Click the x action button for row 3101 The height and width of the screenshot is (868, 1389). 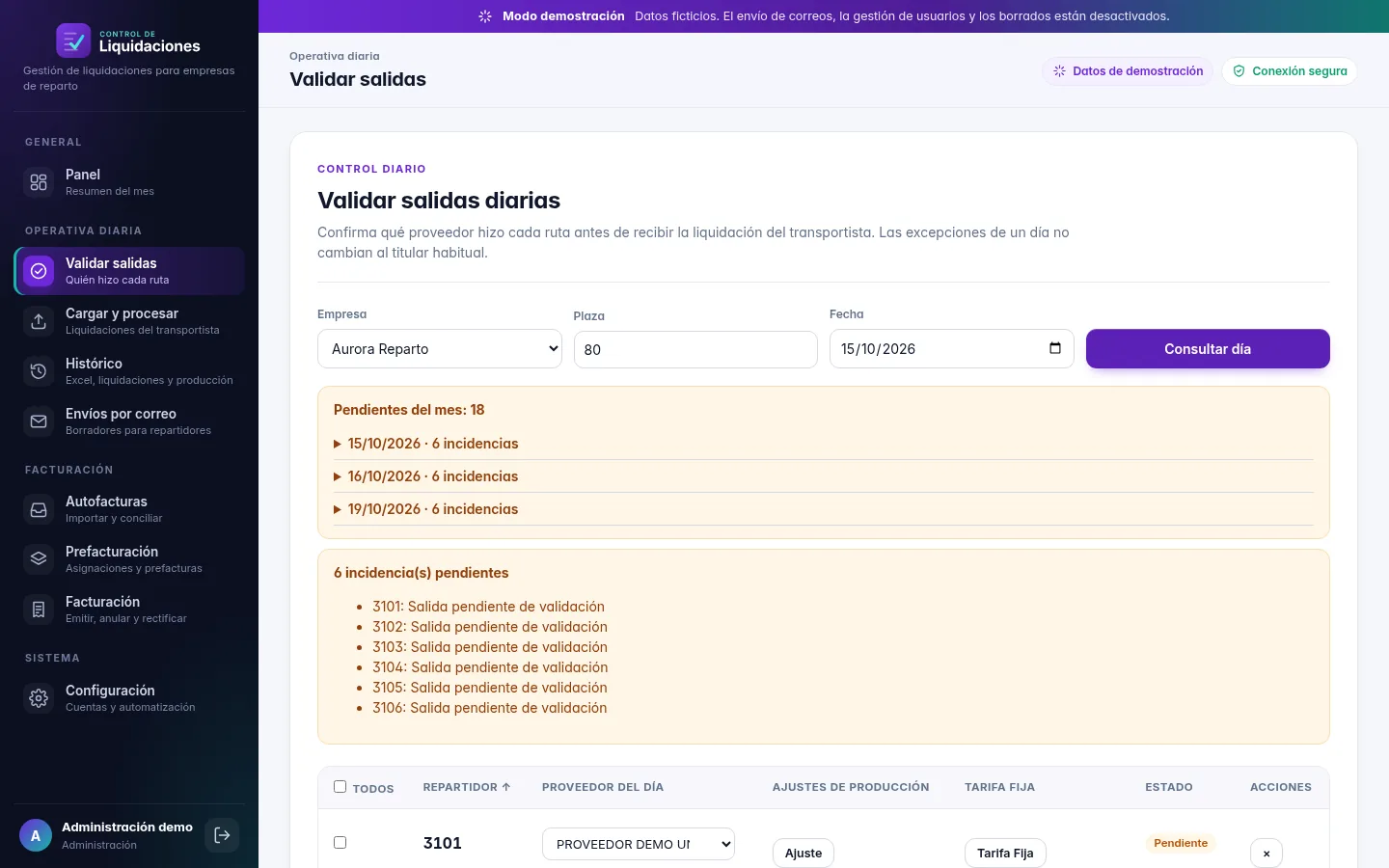[x=1266, y=854]
